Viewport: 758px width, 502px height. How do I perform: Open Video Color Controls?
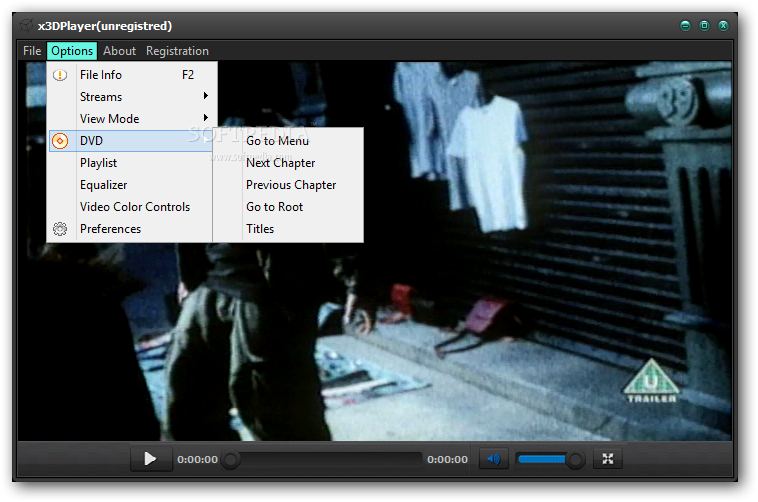(x=131, y=207)
